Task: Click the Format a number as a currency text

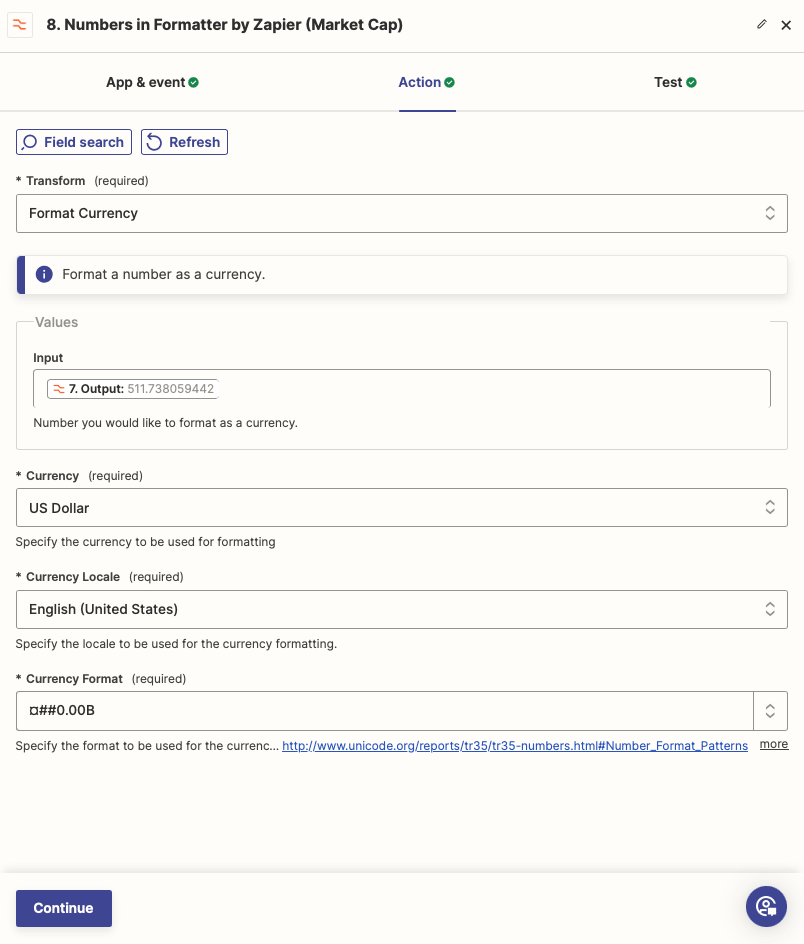Action: 164,275
